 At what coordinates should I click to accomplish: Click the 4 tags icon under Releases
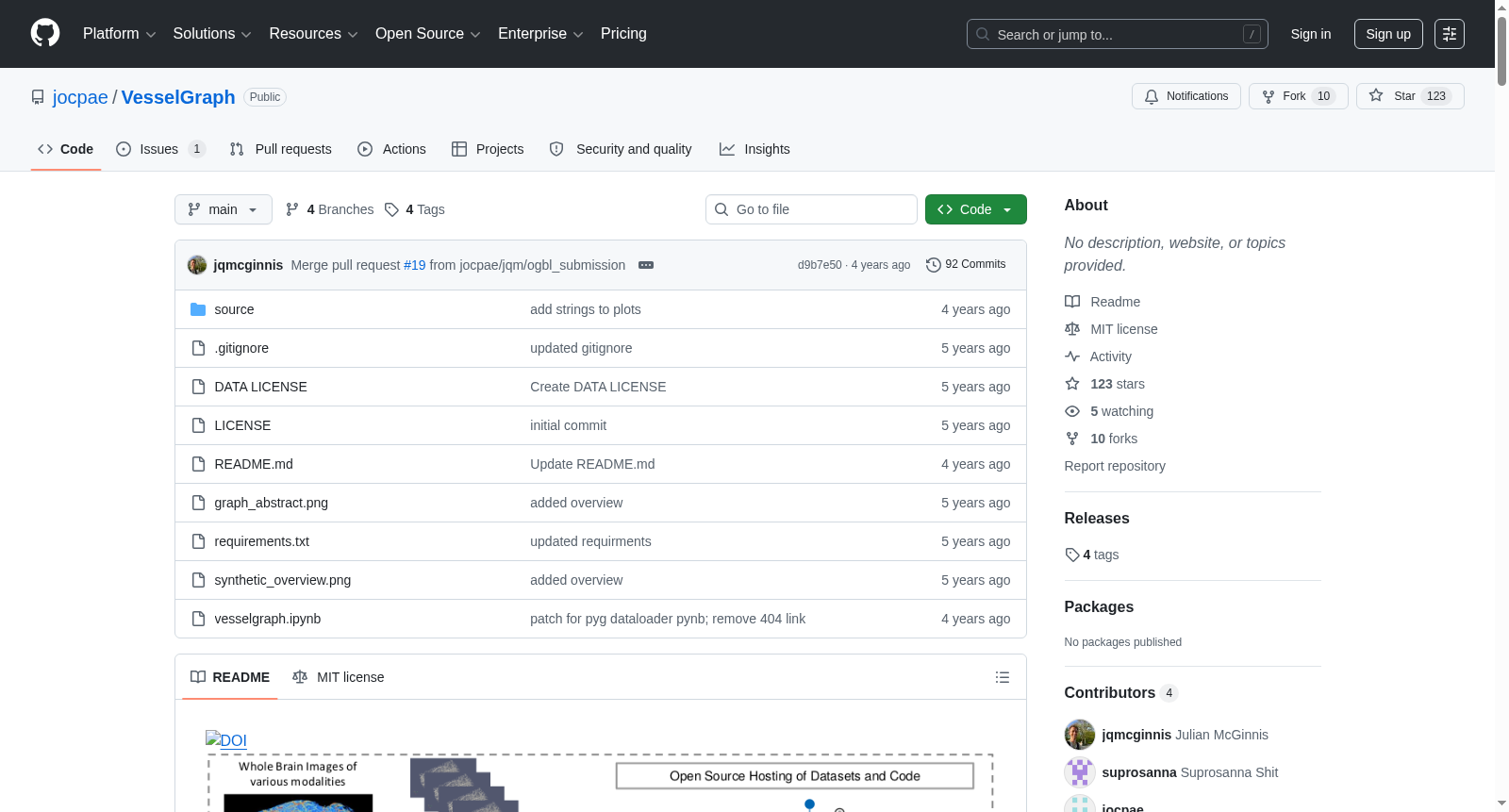click(x=1072, y=555)
